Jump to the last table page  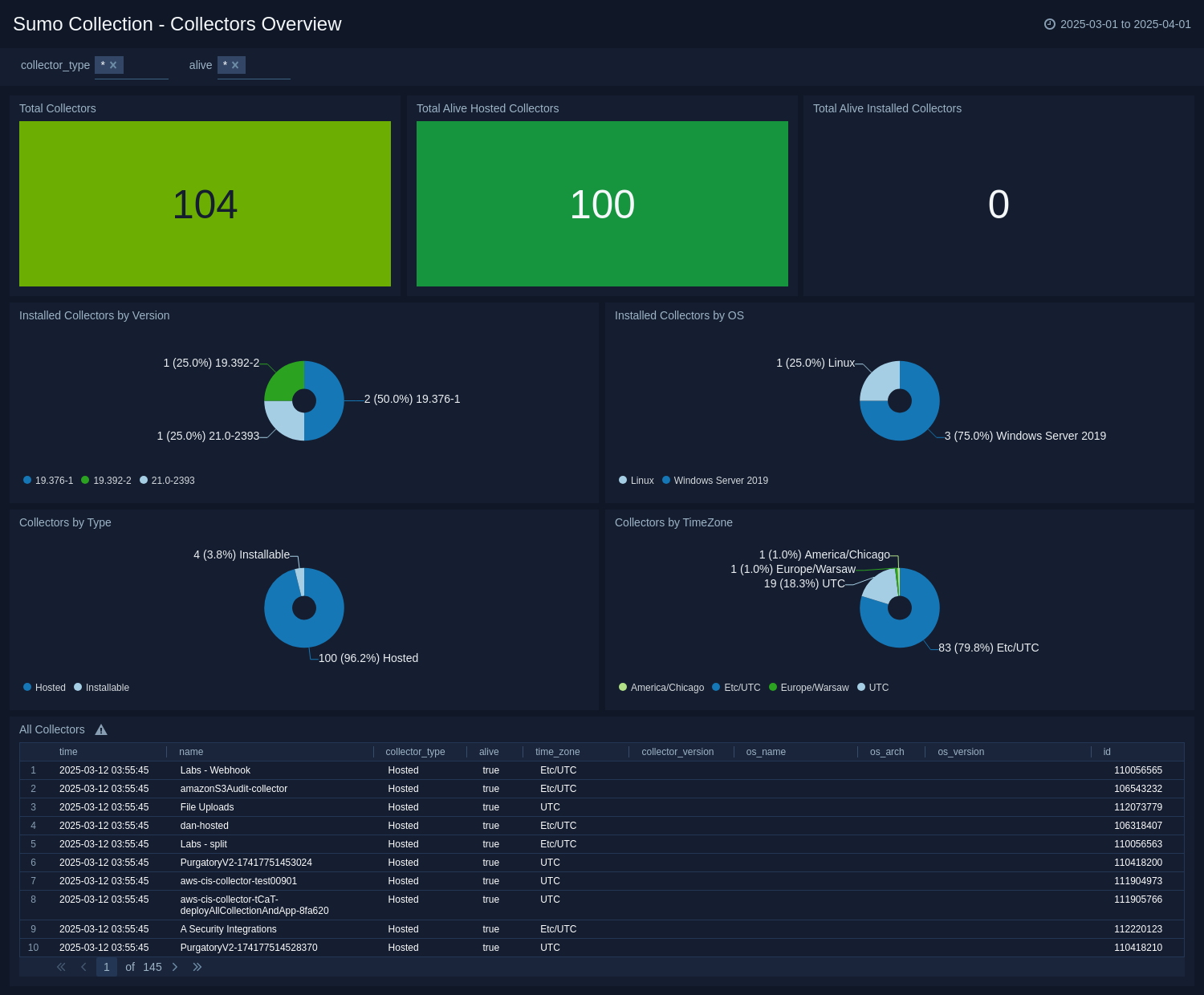pos(197,967)
